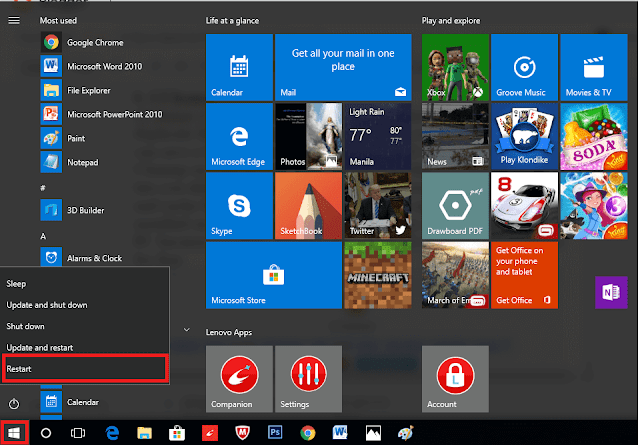
Task: Click the Life at a glance group title
Action: 232,21
